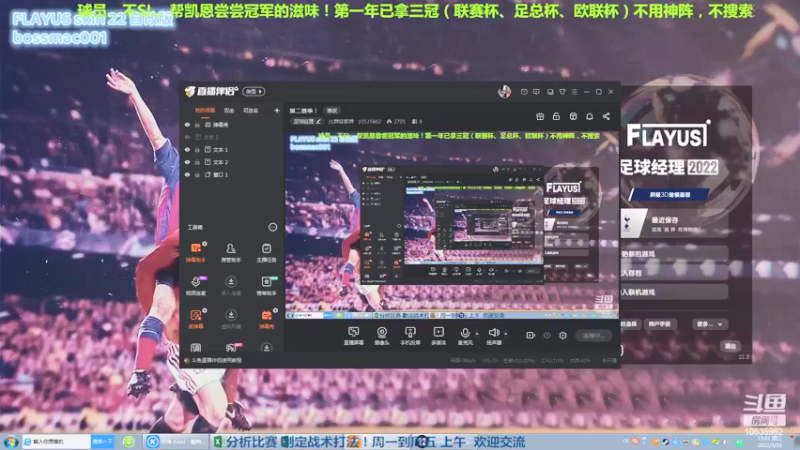
Task: Toggle visibility of 文本 2 source
Action: pyautogui.click(x=187, y=162)
